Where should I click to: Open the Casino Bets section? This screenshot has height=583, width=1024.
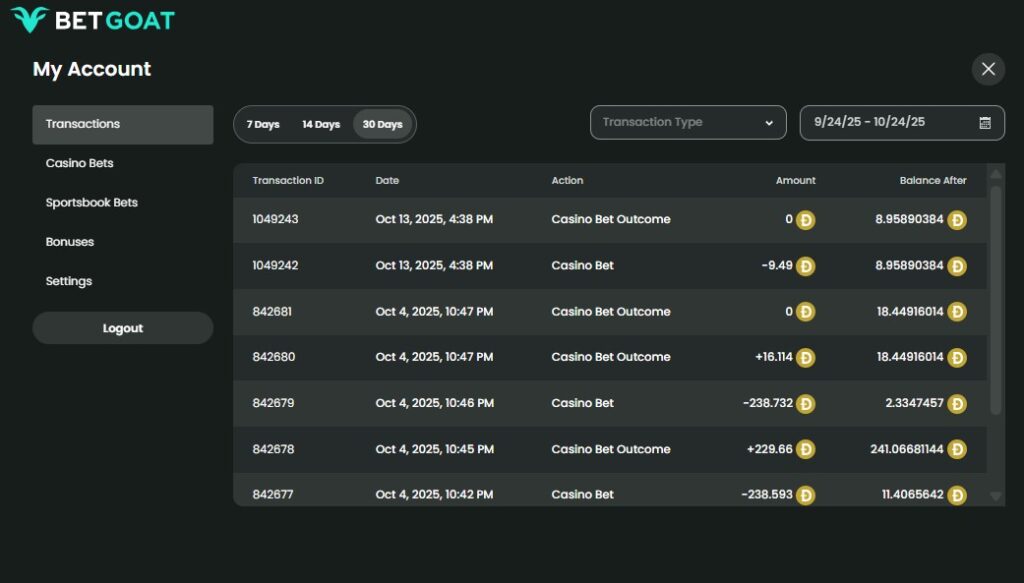[80, 163]
